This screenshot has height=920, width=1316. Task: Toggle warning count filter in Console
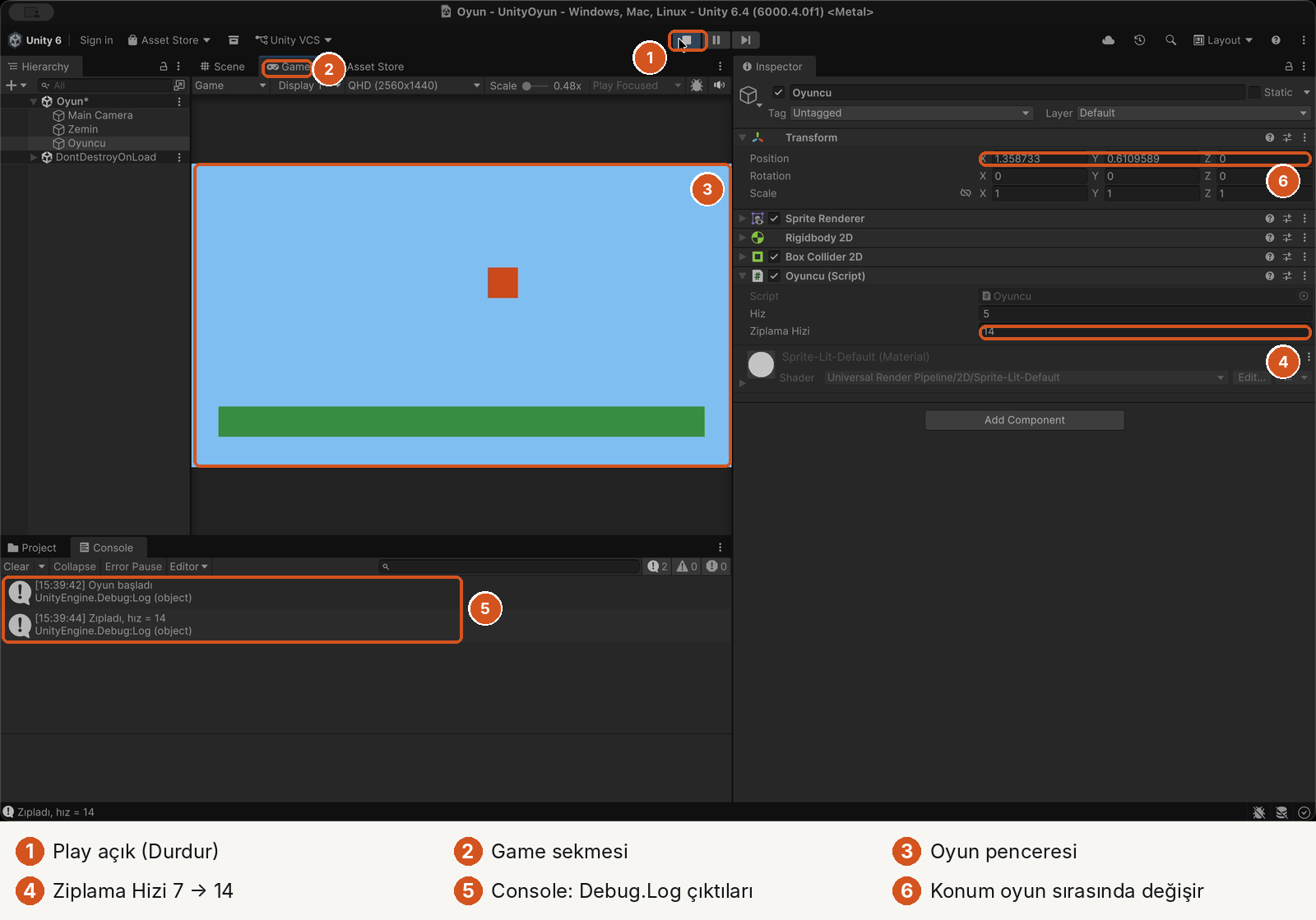[687, 566]
